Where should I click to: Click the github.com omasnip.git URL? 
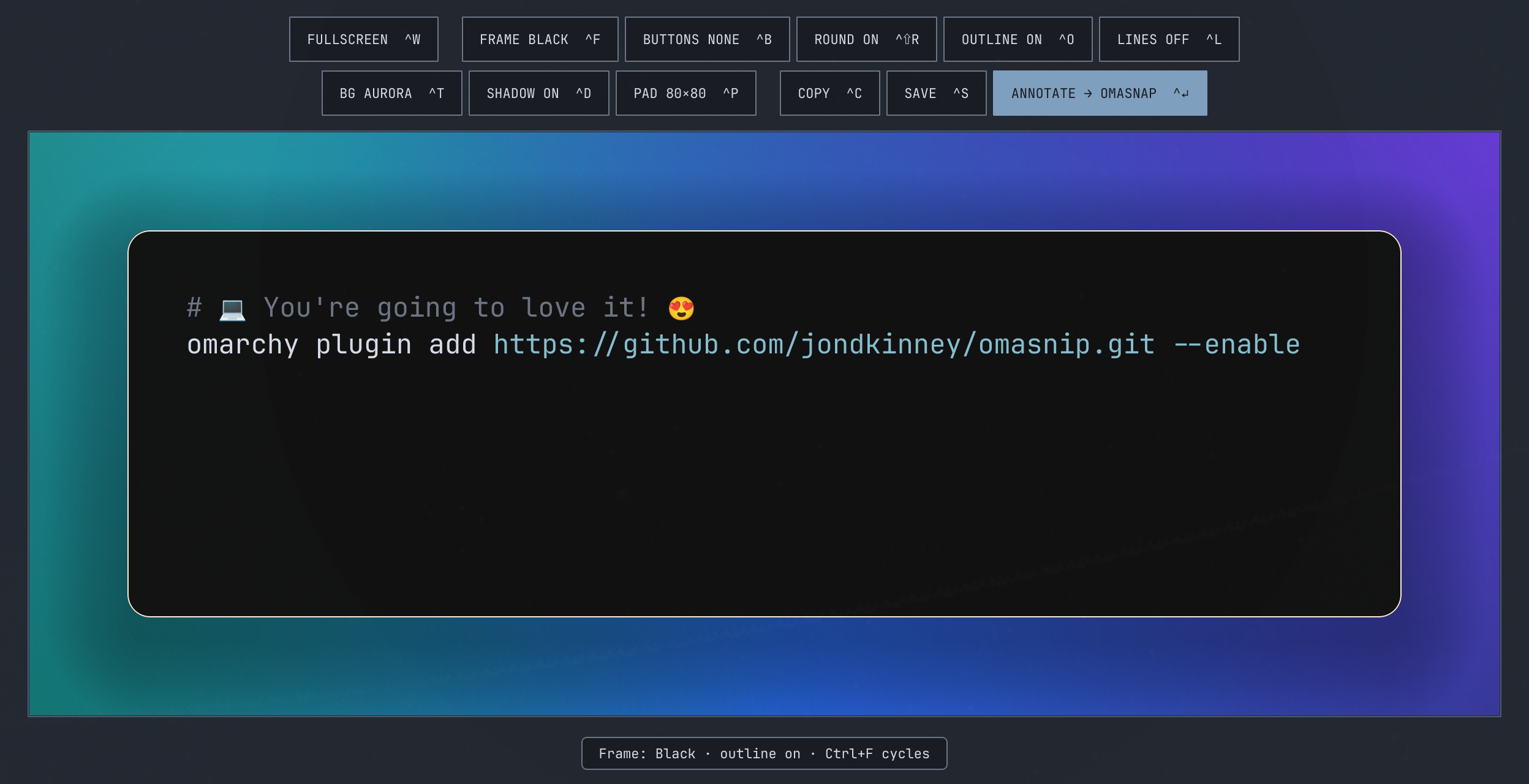824,345
